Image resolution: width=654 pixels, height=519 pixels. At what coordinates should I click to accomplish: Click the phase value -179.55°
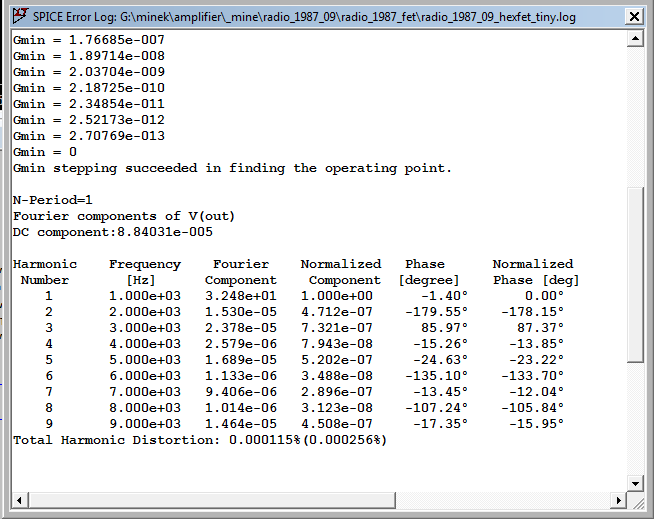(437, 312)
